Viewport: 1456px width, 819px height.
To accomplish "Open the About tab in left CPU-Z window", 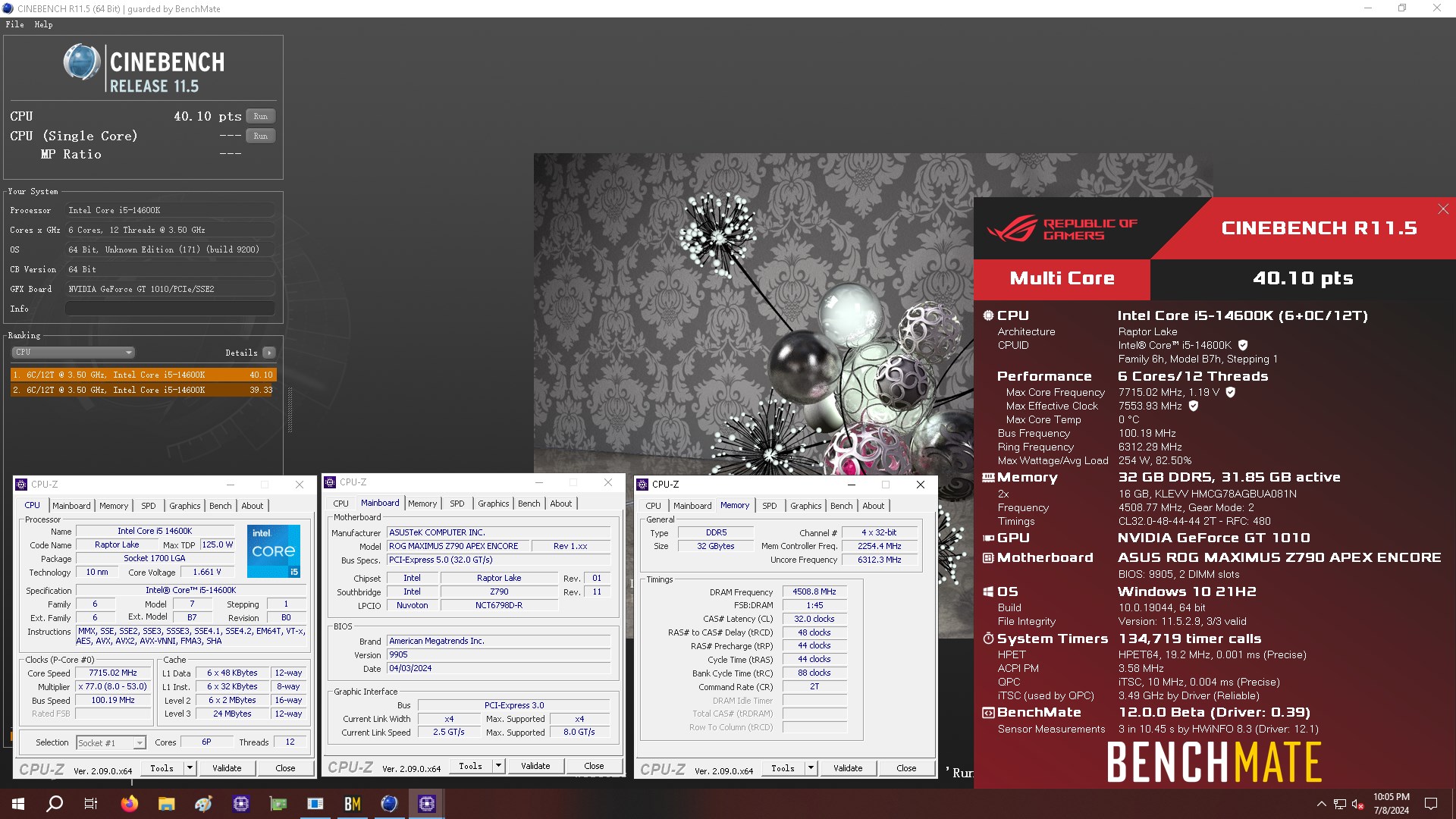I will [253, 506].
